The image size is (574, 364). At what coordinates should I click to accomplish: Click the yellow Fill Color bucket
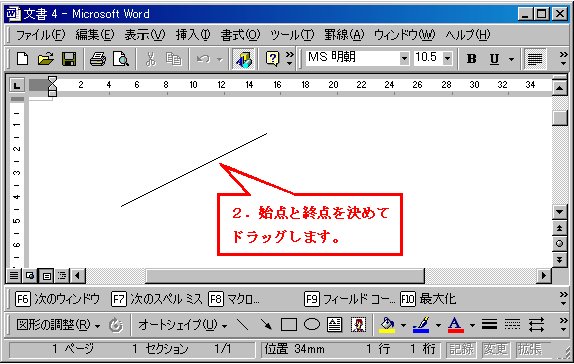(x=388, y=324)
